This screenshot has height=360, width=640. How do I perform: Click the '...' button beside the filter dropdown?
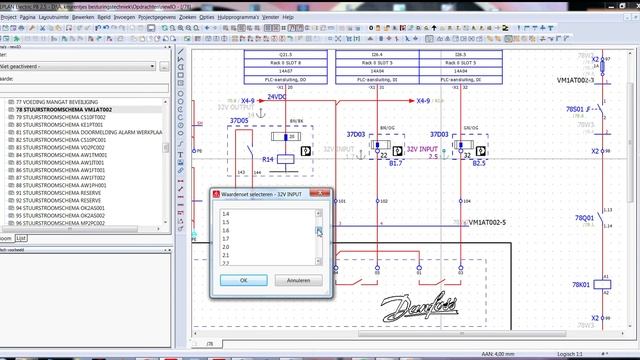coord(164,66)
